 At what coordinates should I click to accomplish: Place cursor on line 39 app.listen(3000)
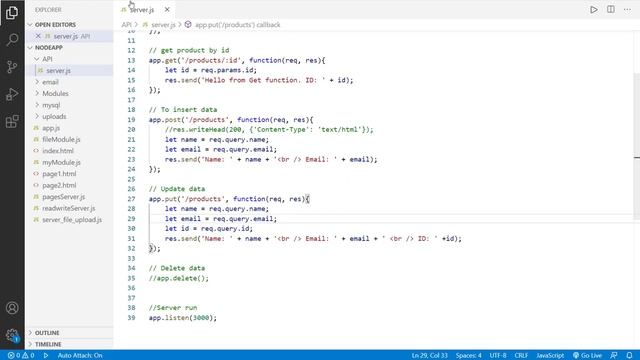click(x=182, y=318)
